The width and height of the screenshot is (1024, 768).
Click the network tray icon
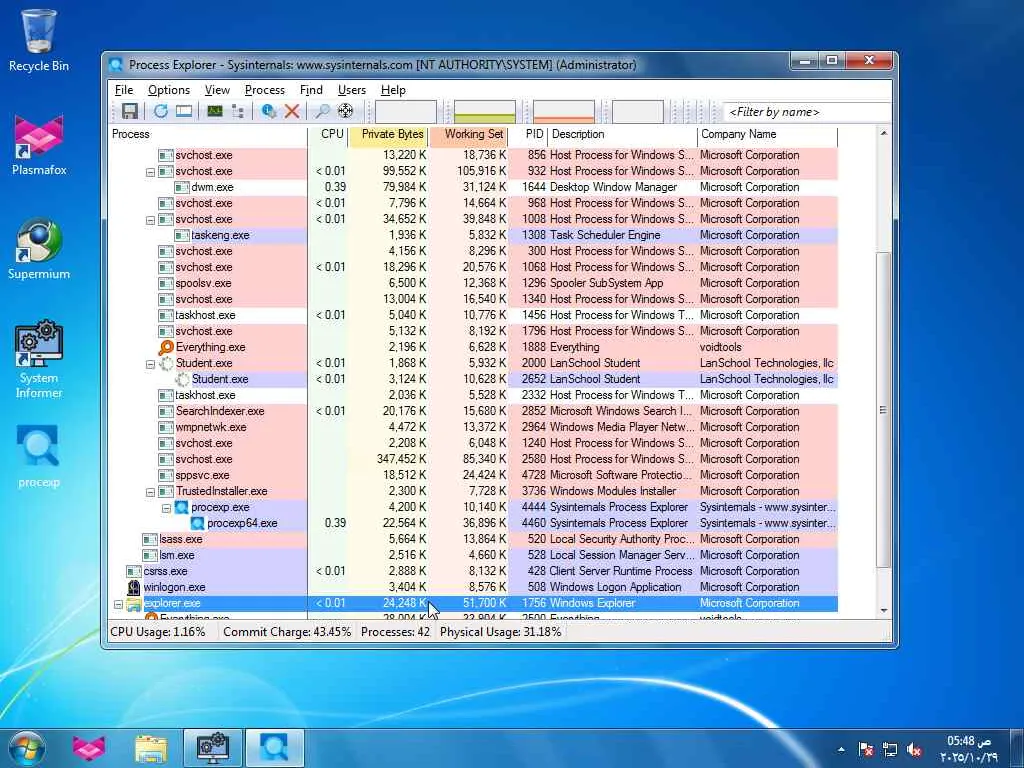[x=889, y=750]
